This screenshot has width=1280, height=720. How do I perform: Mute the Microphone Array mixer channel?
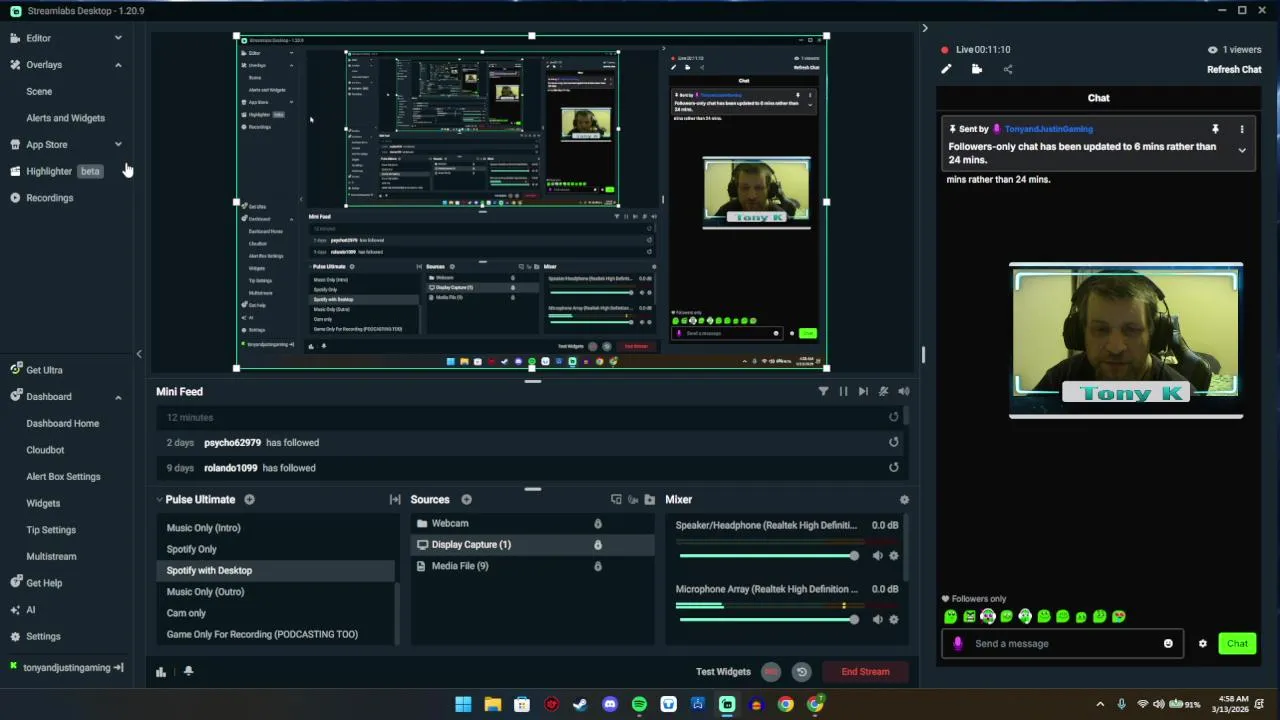point(877,619)
